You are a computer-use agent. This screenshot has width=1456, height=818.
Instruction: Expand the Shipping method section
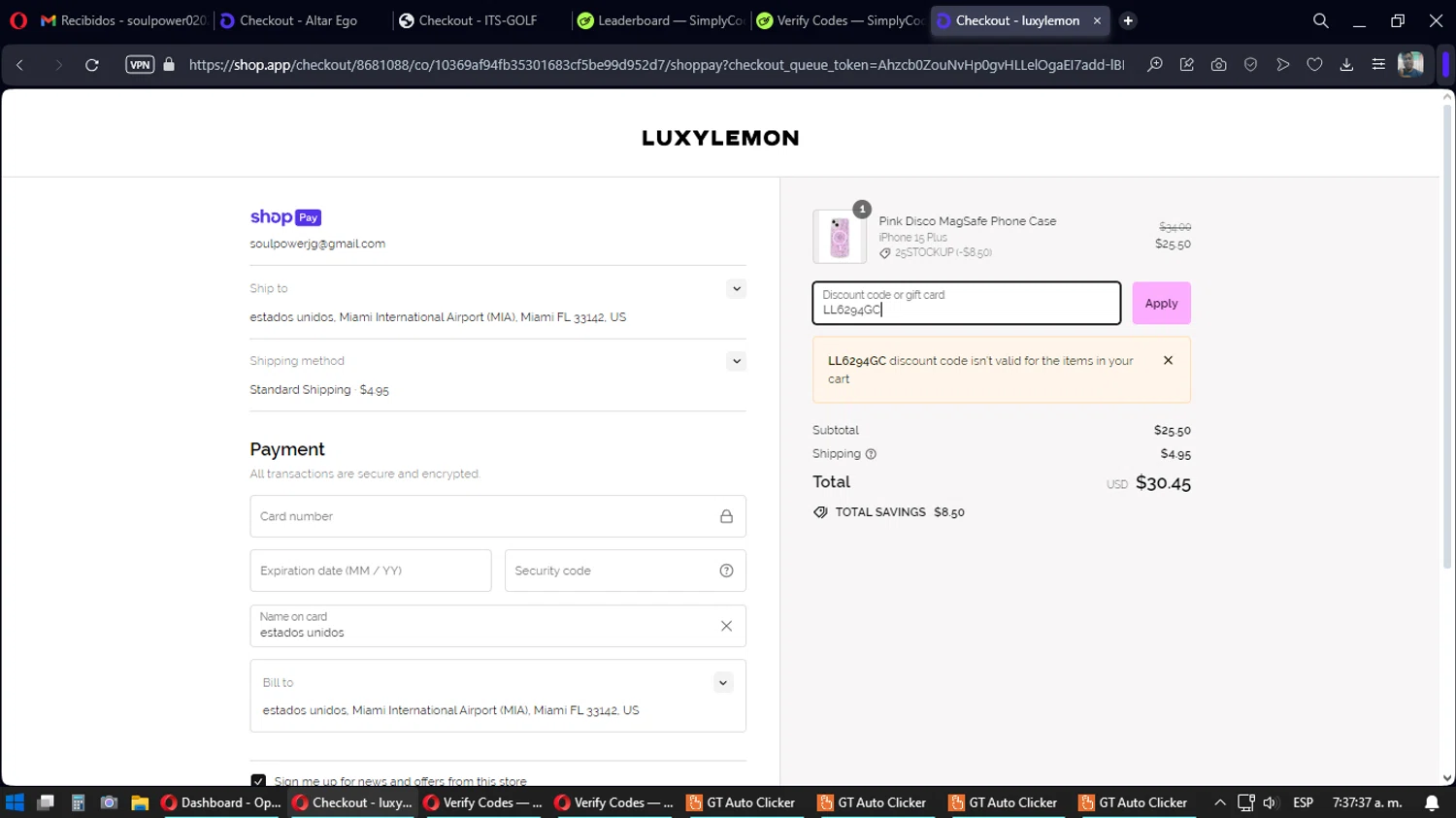click(x=737, y=361)
